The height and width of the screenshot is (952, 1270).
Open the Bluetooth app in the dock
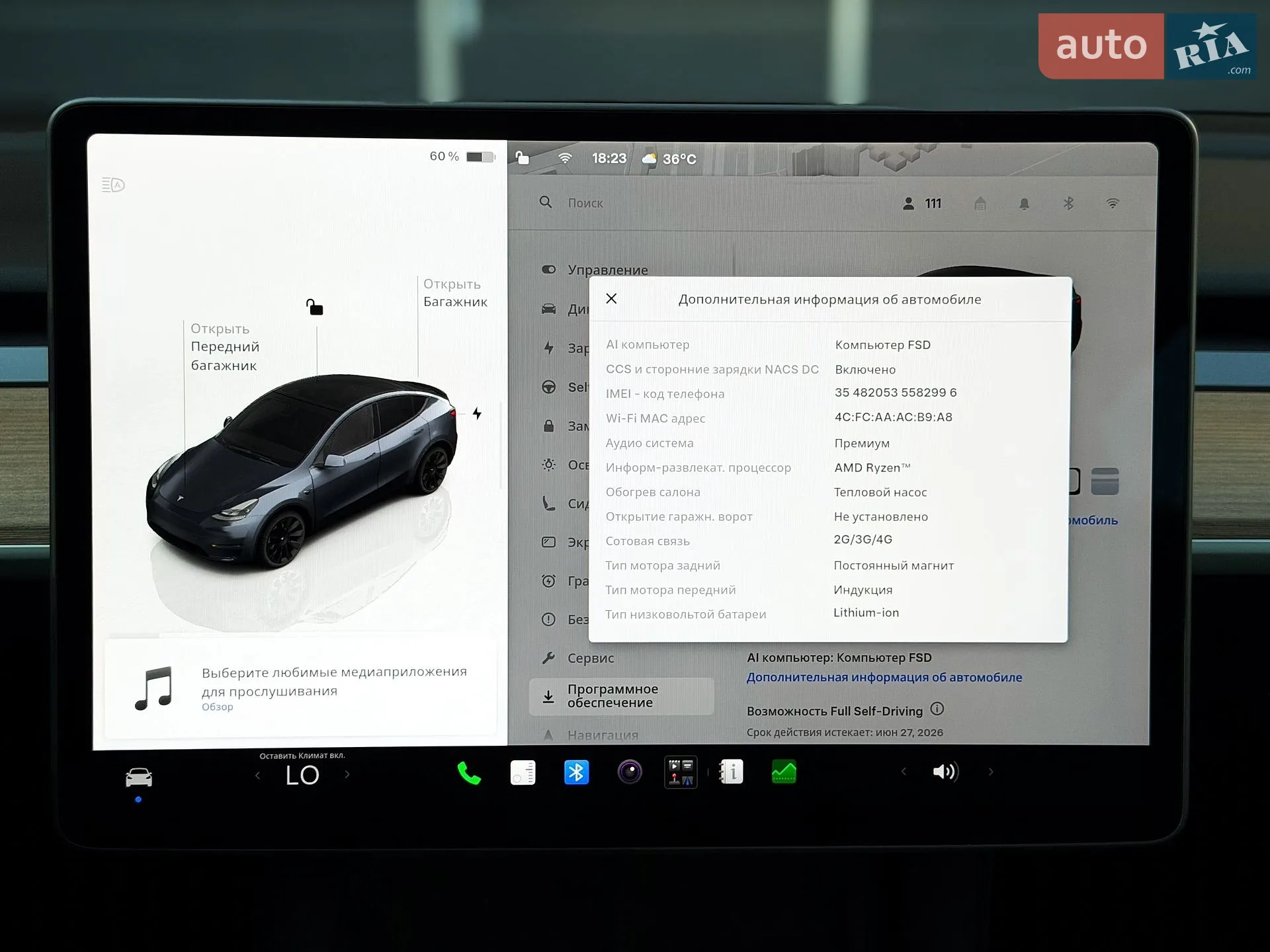click(576, 772)
